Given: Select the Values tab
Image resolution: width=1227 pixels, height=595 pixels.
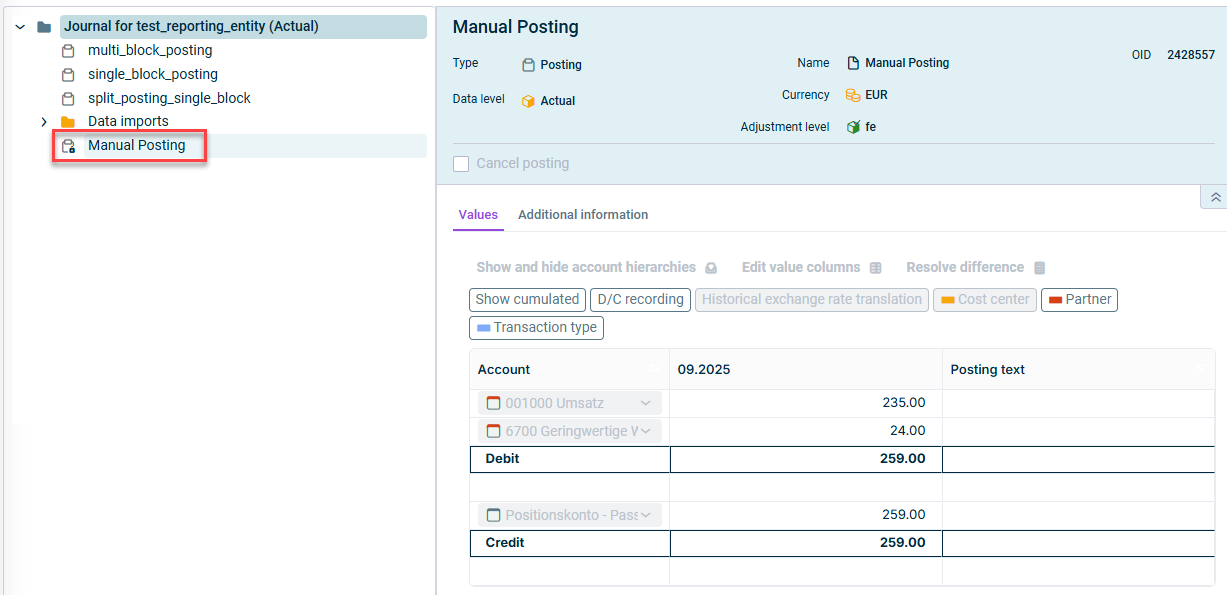Looking at the screenshot, I should 478,215.
